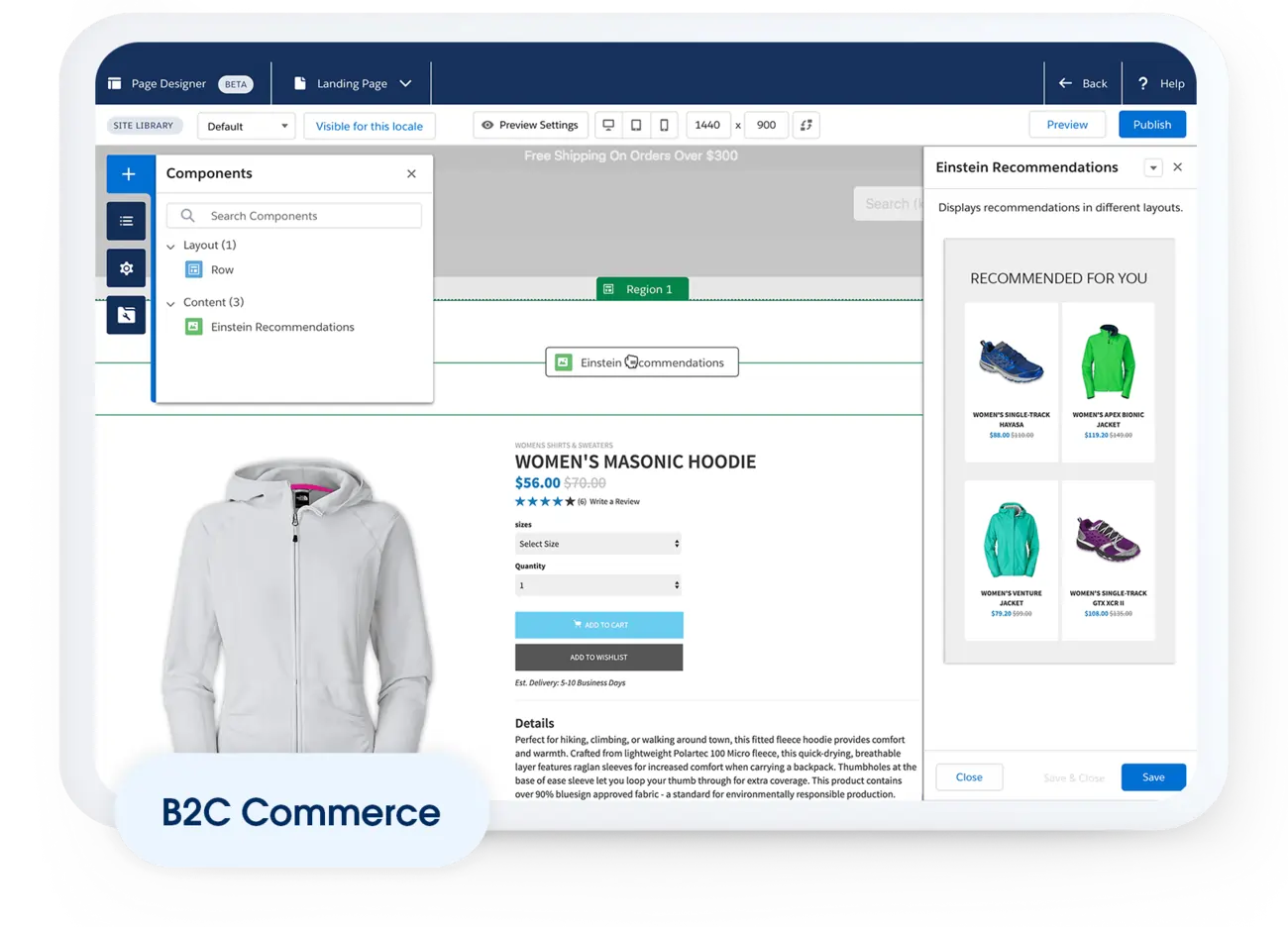Click the viewport width field 1440
Image resolution: width=1288 pixels, height=927 pixels.
707,125
